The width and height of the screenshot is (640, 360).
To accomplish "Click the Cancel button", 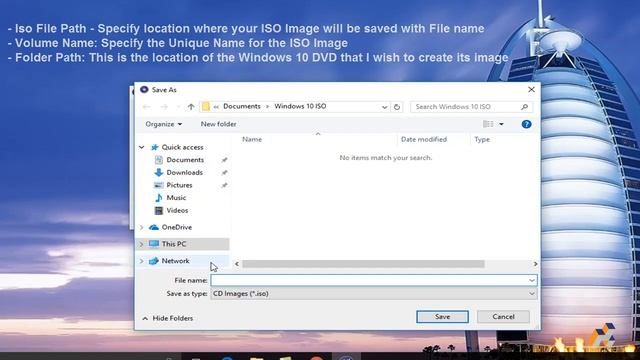I will (x=503, y=317).
